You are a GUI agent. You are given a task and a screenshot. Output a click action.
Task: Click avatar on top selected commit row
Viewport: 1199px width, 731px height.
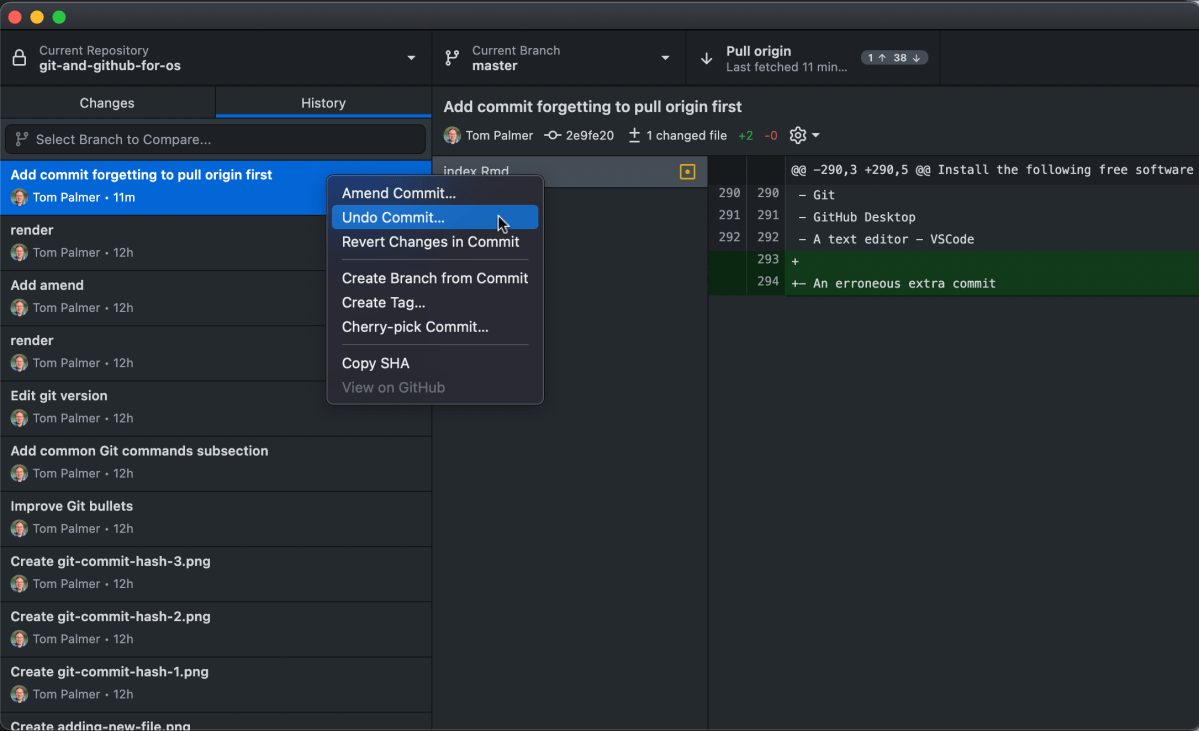(19, 197)
